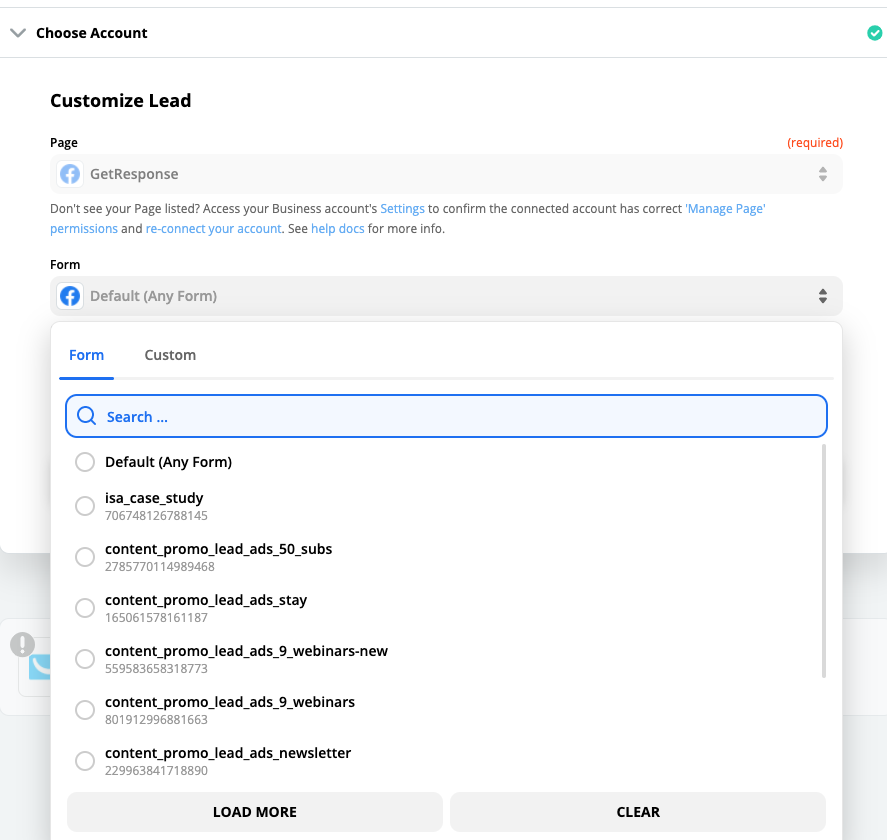
Task: Switch to the Custom tab
Action: pos(170,355)
